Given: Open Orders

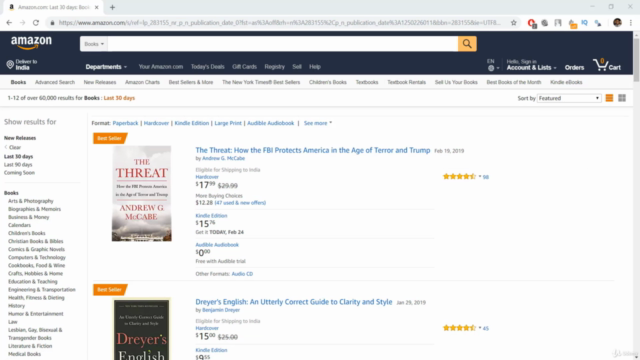Looking at the screenshot, I should tap(574, 68).
